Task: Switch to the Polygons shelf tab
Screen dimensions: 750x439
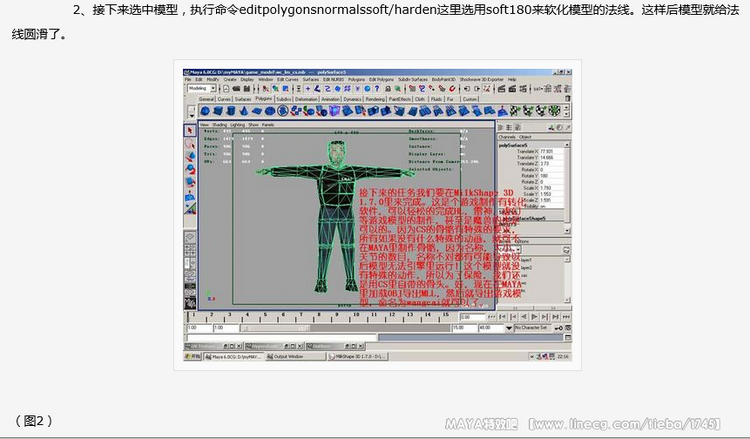Action: click(x=263, y=99)
